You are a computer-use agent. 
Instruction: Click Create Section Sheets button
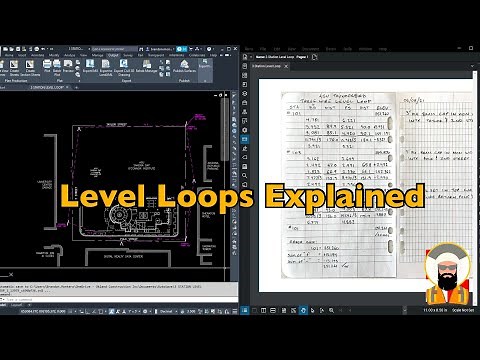[30, 67]
